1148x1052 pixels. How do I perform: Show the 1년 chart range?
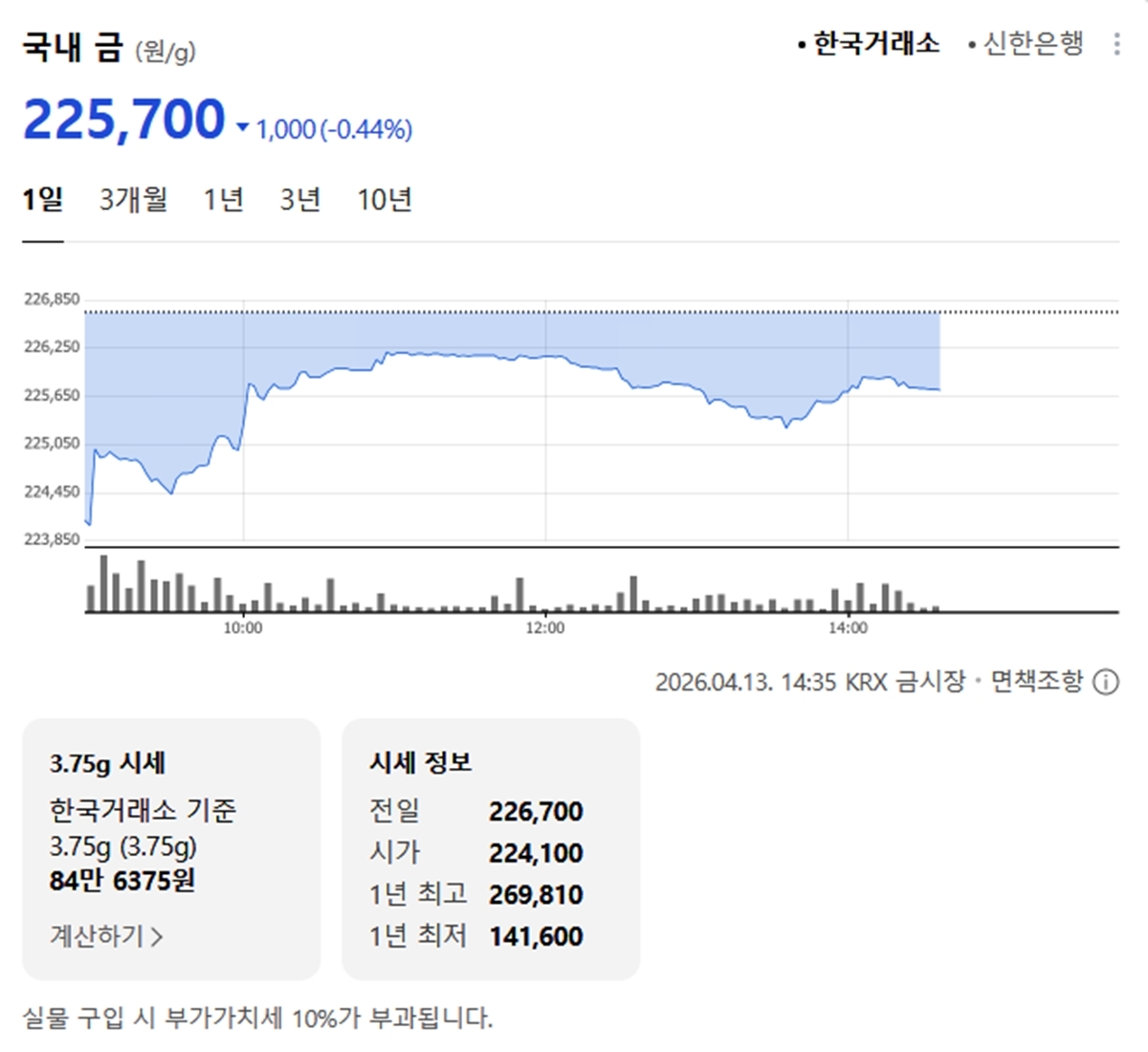pyautogui.click(x=223, y=200)
